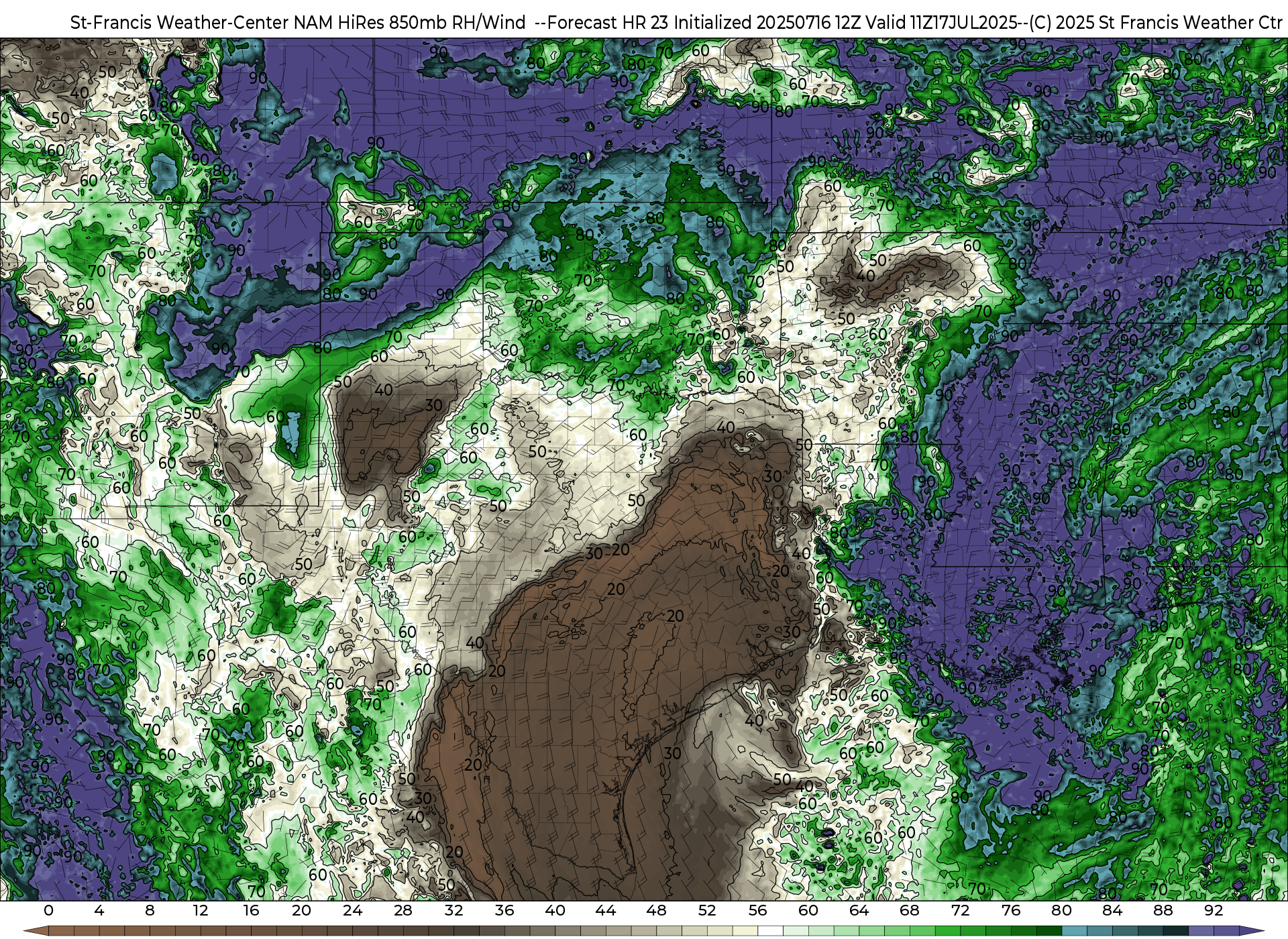Viewport: 1288px width, 939px height.
Task: Click the colorbar tick label 4
Action: click(99, 910)
